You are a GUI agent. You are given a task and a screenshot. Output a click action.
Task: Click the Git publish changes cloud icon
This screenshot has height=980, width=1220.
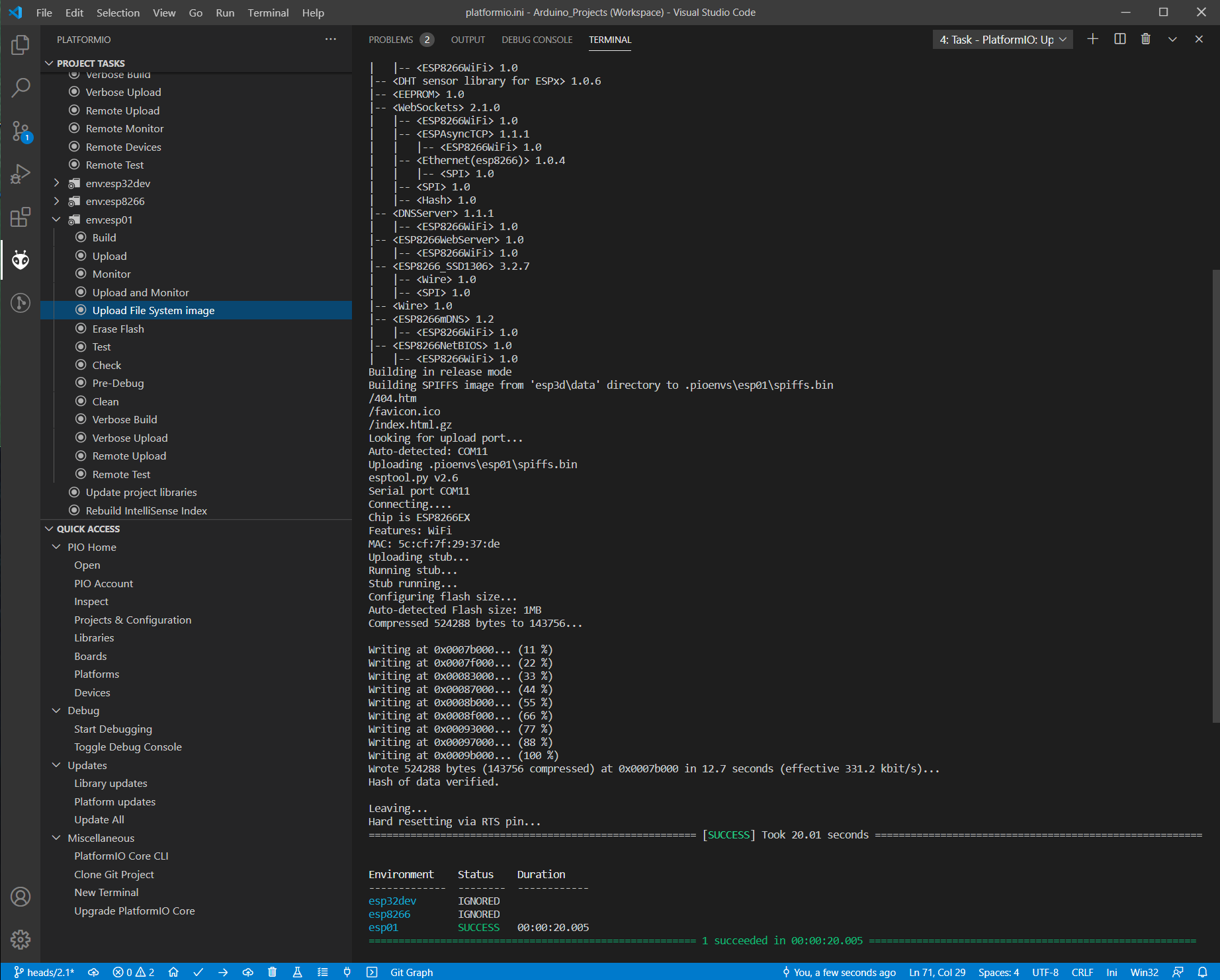point(93,972)
